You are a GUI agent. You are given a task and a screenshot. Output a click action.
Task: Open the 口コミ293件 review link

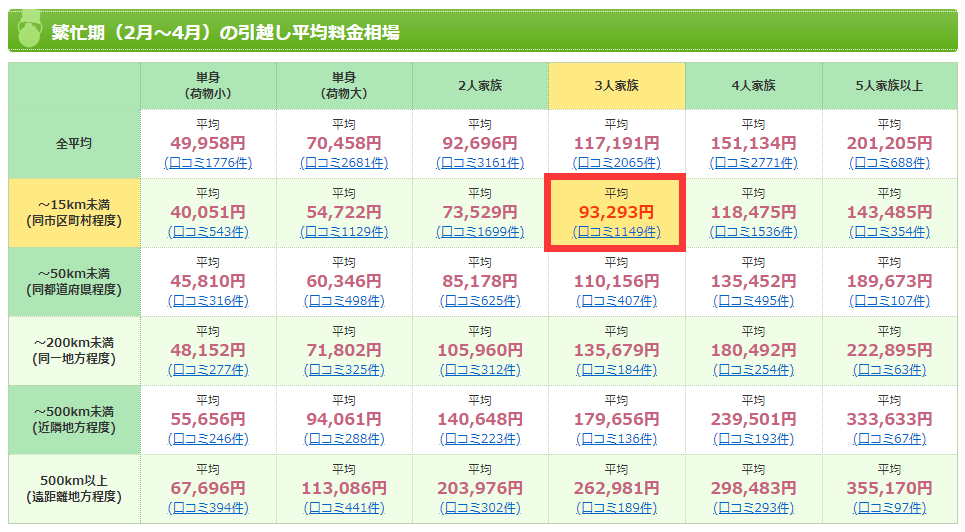(x=753, y=507)
